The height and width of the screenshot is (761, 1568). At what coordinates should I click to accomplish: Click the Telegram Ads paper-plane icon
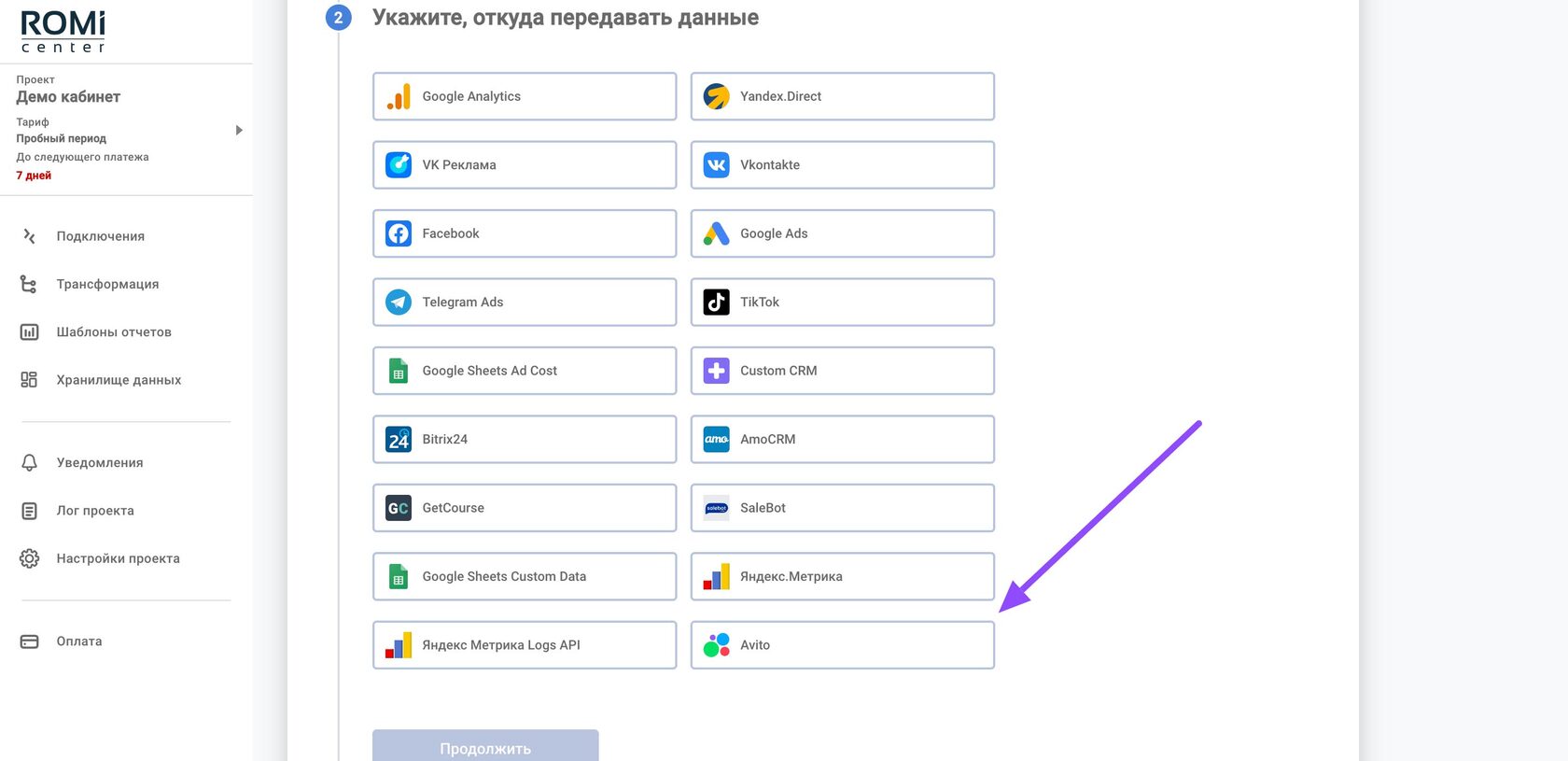[399, 302]
